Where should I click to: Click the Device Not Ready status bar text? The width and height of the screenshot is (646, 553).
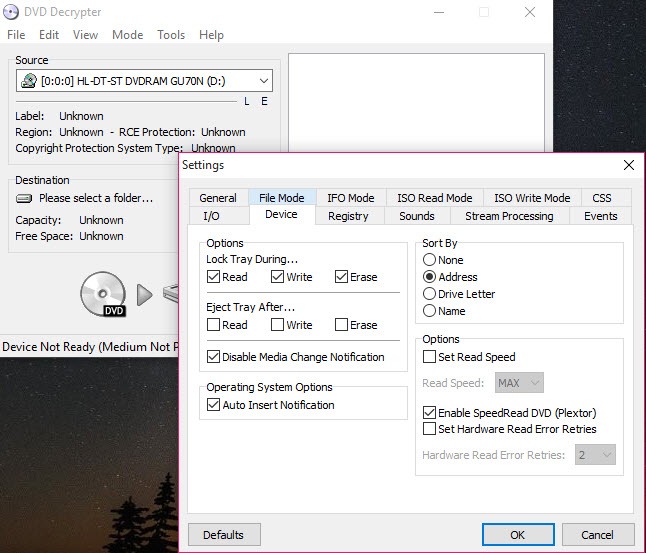click(90, 347)
